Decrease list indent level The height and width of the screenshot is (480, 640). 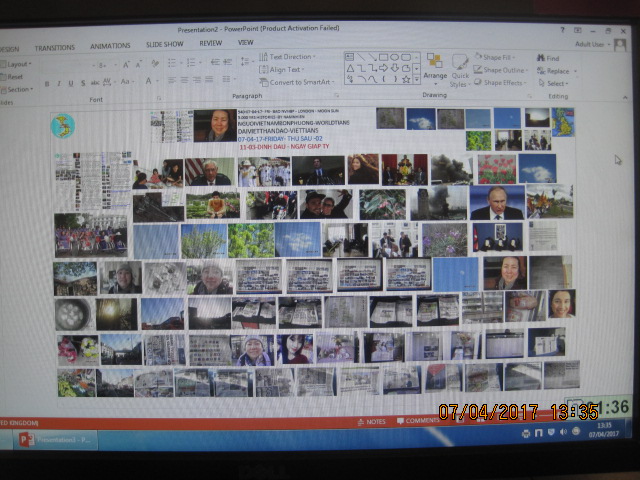[x=215, y=62]
